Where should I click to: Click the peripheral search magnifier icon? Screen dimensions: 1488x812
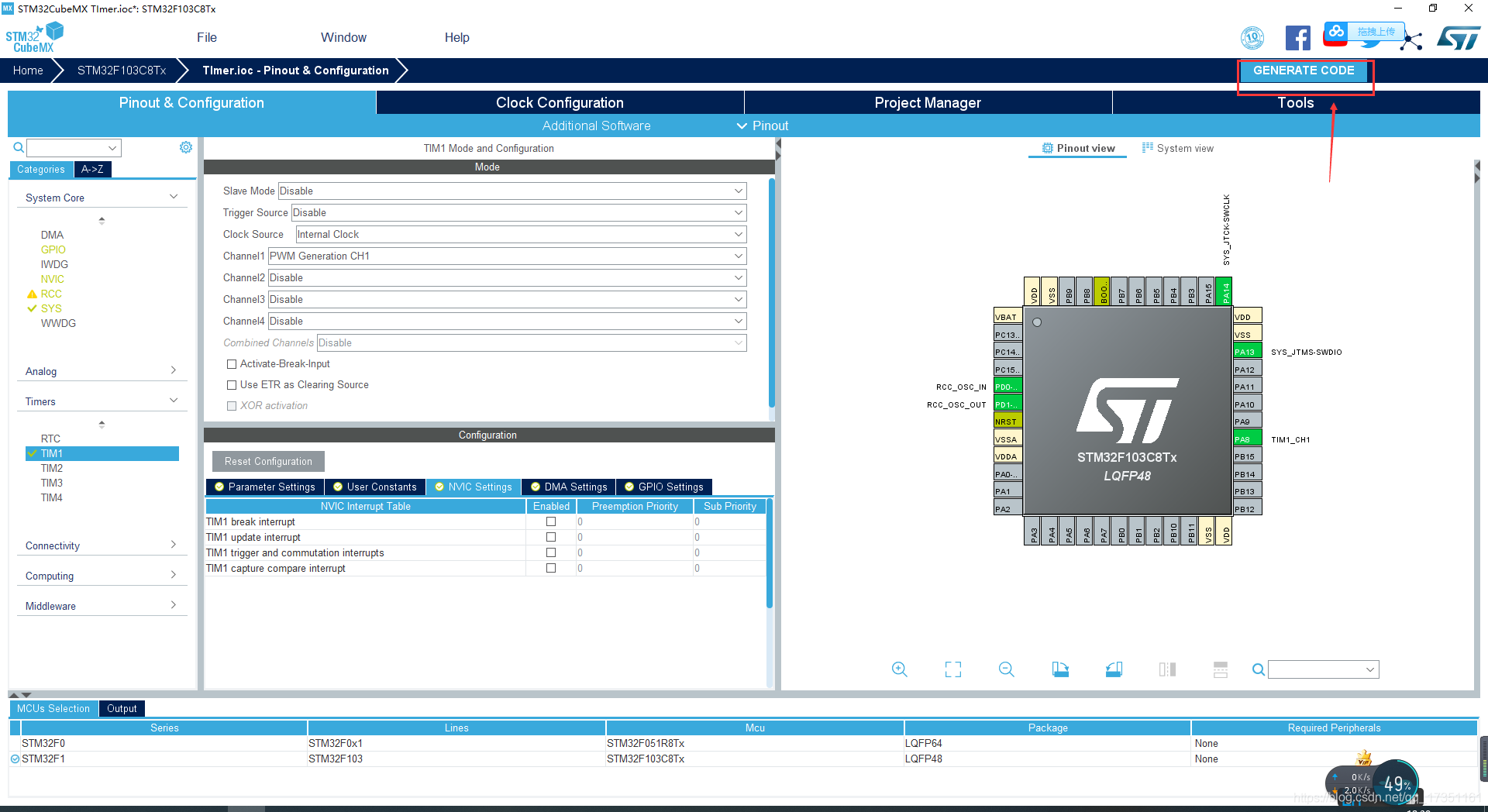click(x=19, y=147)
